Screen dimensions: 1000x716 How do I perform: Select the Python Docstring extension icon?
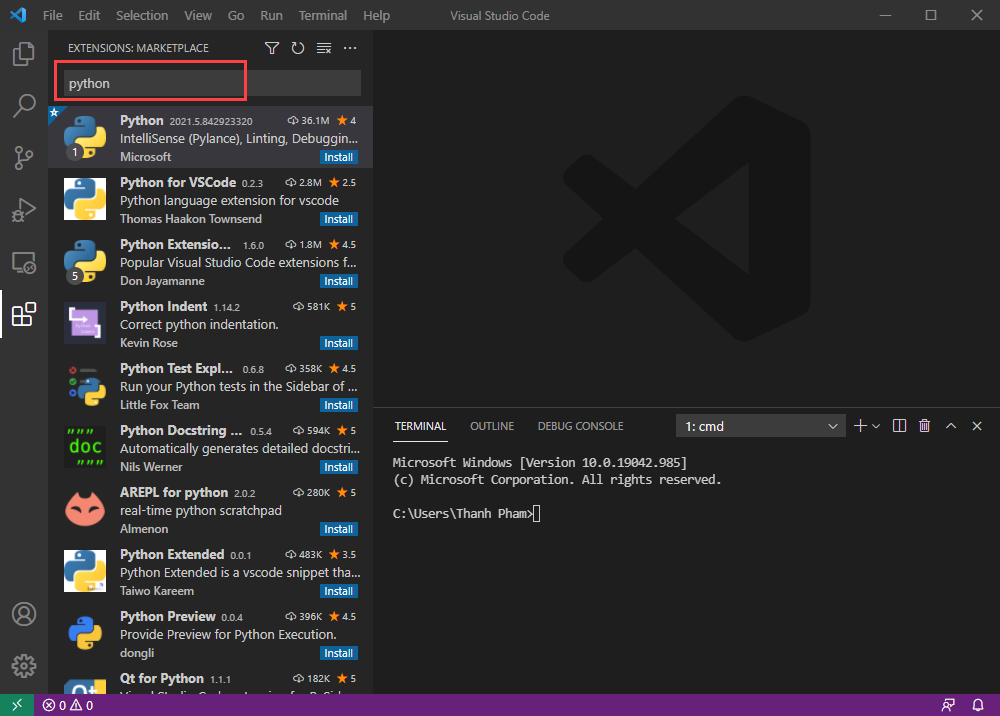point(85,448)
